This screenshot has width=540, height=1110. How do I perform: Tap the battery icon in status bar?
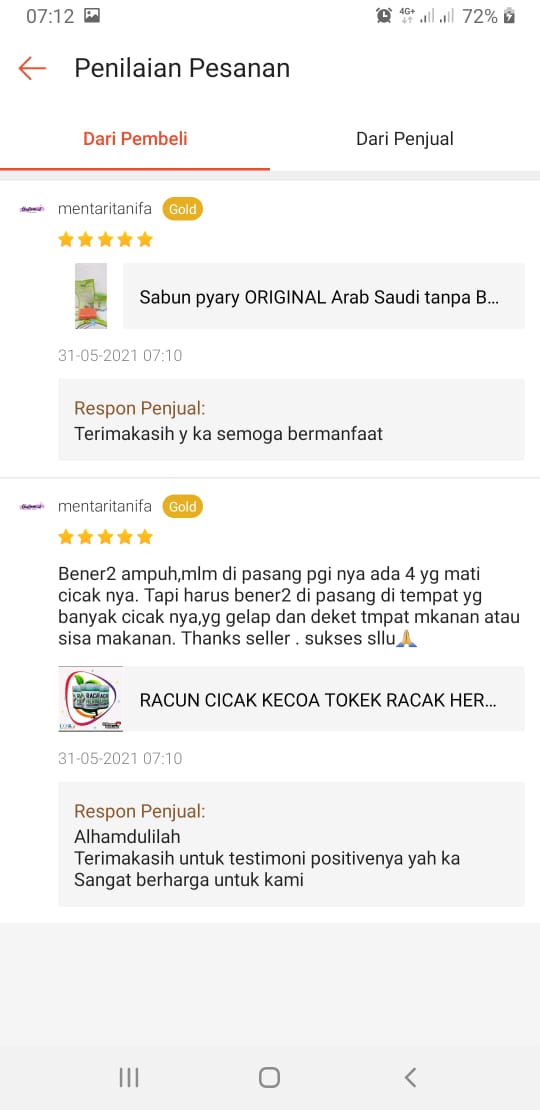point(509,16)
